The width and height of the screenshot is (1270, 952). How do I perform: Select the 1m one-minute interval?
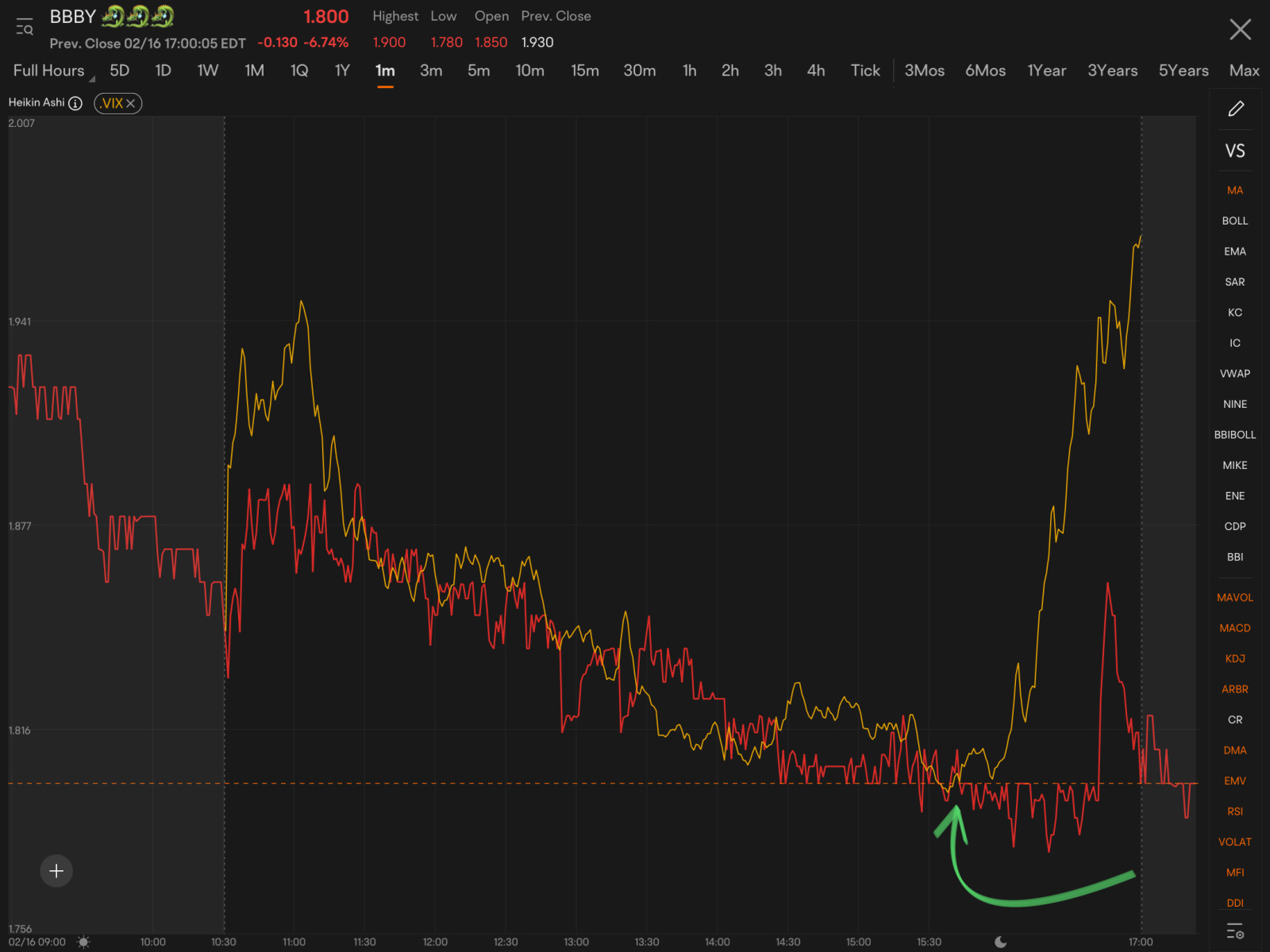[x=385, y=71]
